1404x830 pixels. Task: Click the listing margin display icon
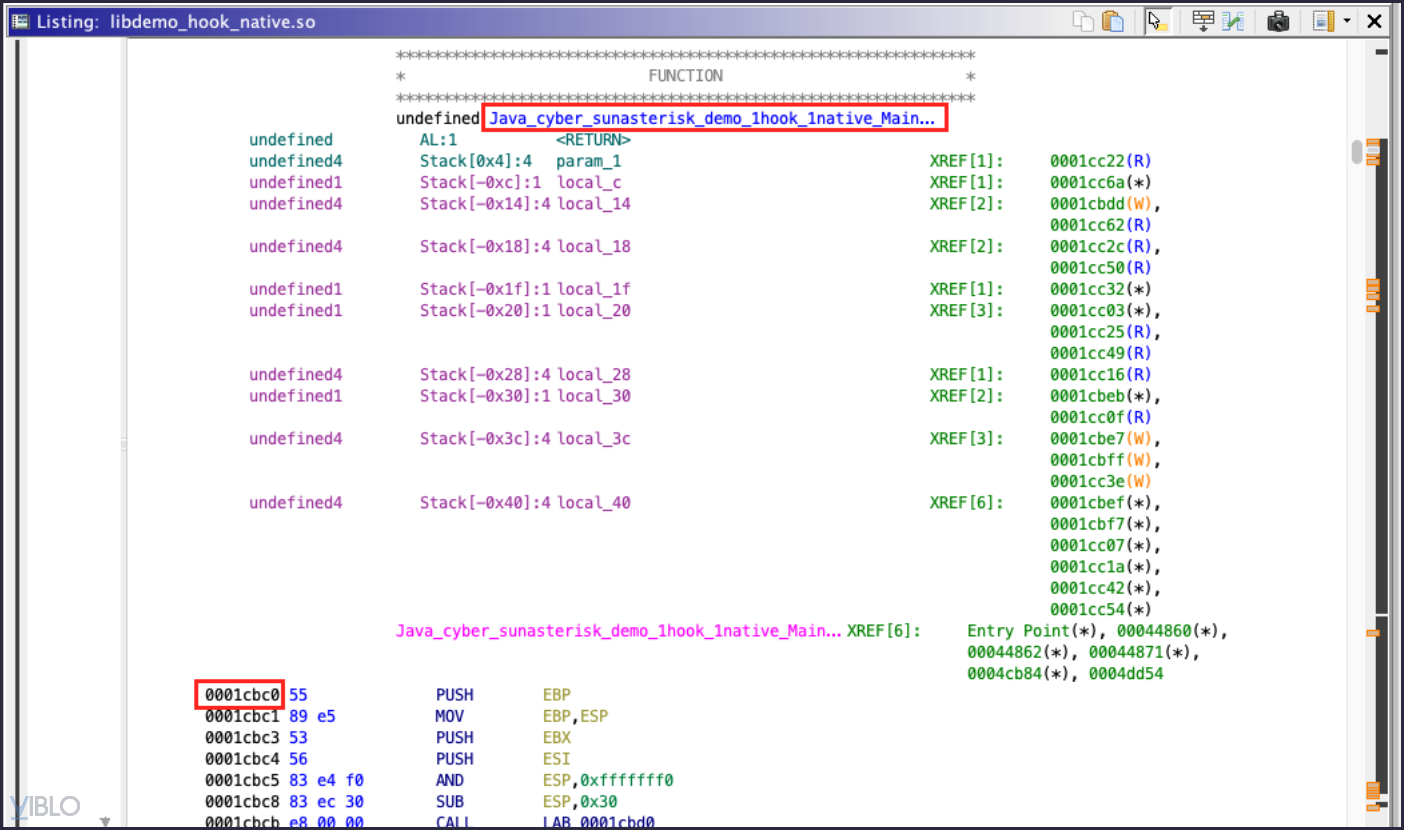[1324, 21]
